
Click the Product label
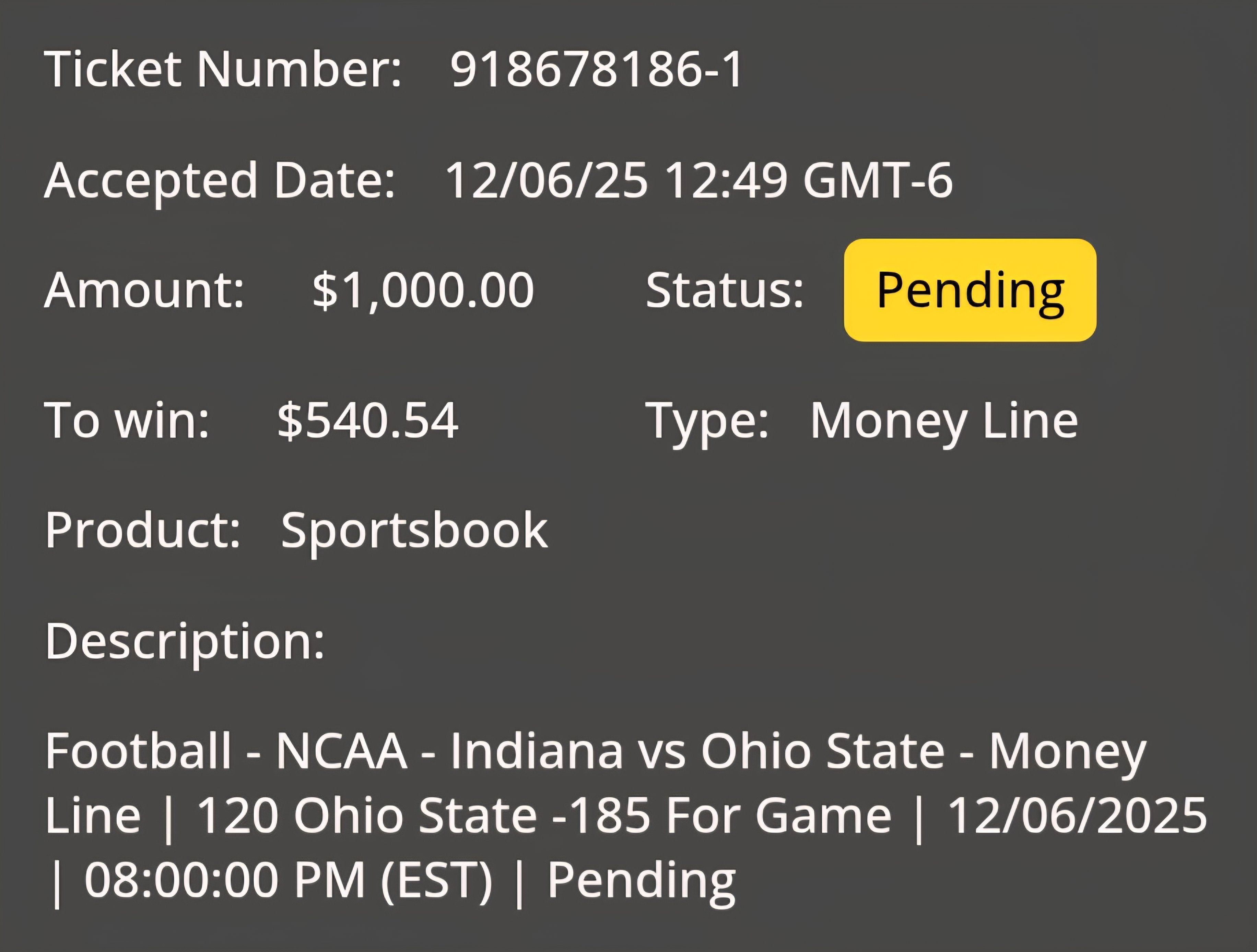pos(143,531)
